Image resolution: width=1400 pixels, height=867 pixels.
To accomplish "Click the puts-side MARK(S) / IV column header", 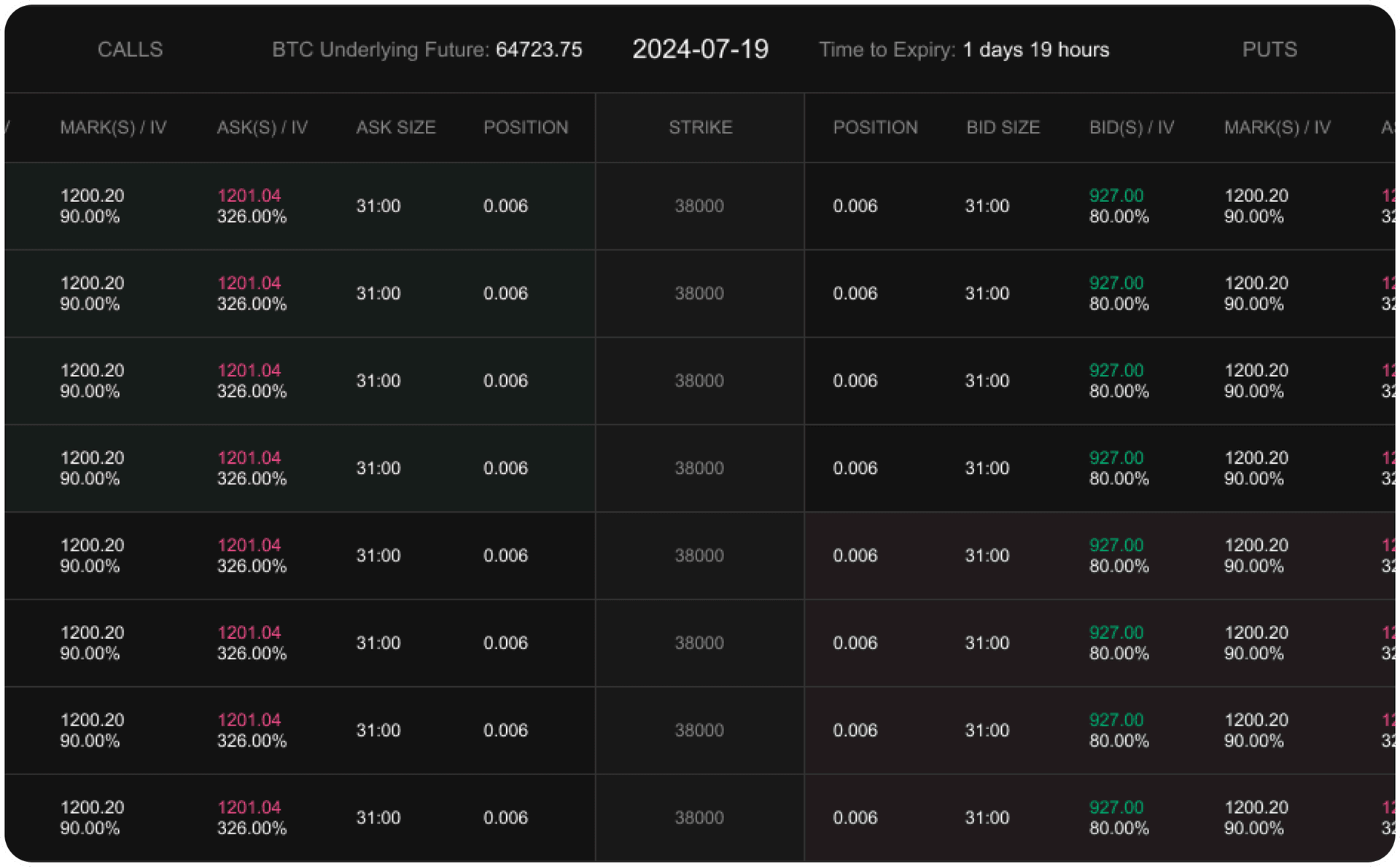I will pyautogui.click(x=1277, y=127).
